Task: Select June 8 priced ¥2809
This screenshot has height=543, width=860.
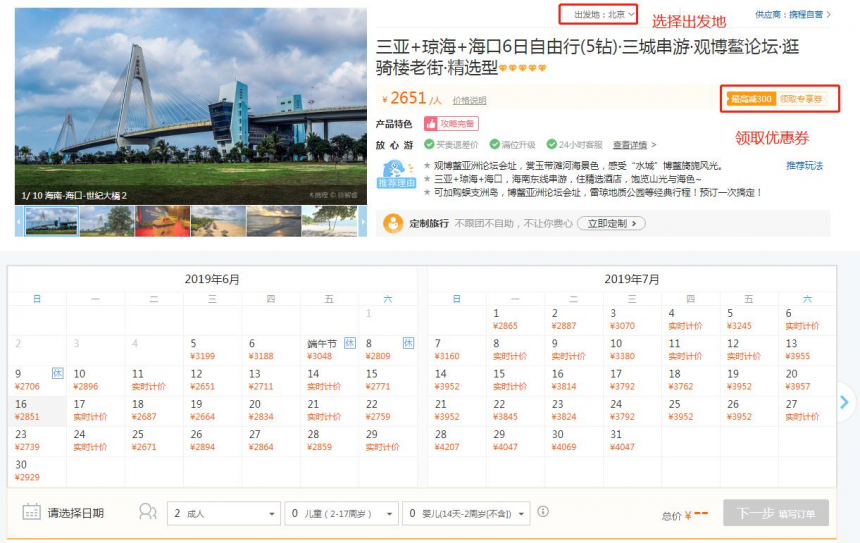Action: point(388,350)
